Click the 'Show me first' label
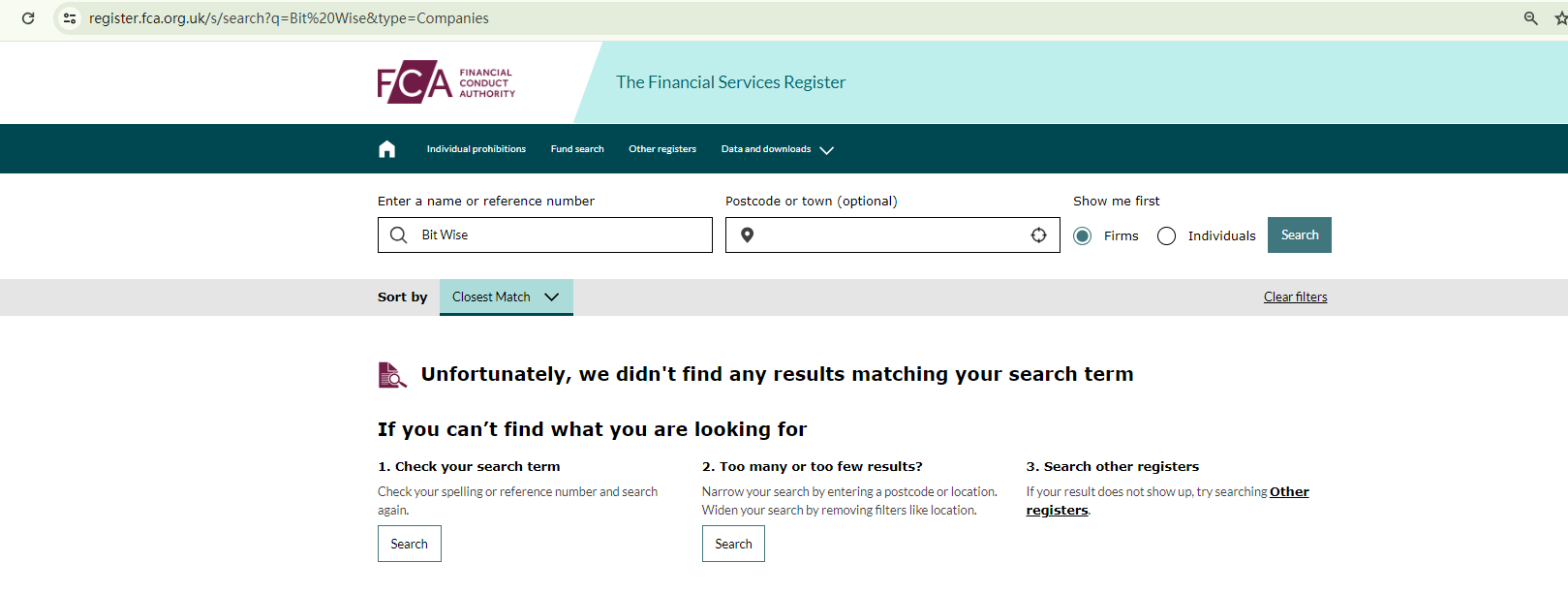Viewport: 1568px width, 594px height. click(x=1117, y=201)
